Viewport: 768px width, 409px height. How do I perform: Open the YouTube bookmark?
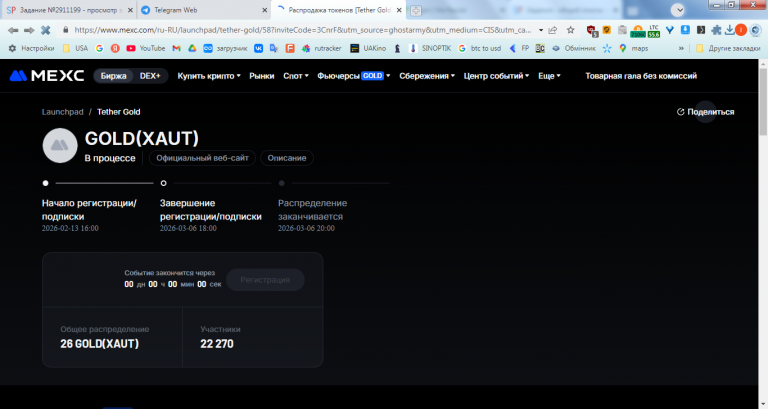pyautogui.click(x=145, y=48)
